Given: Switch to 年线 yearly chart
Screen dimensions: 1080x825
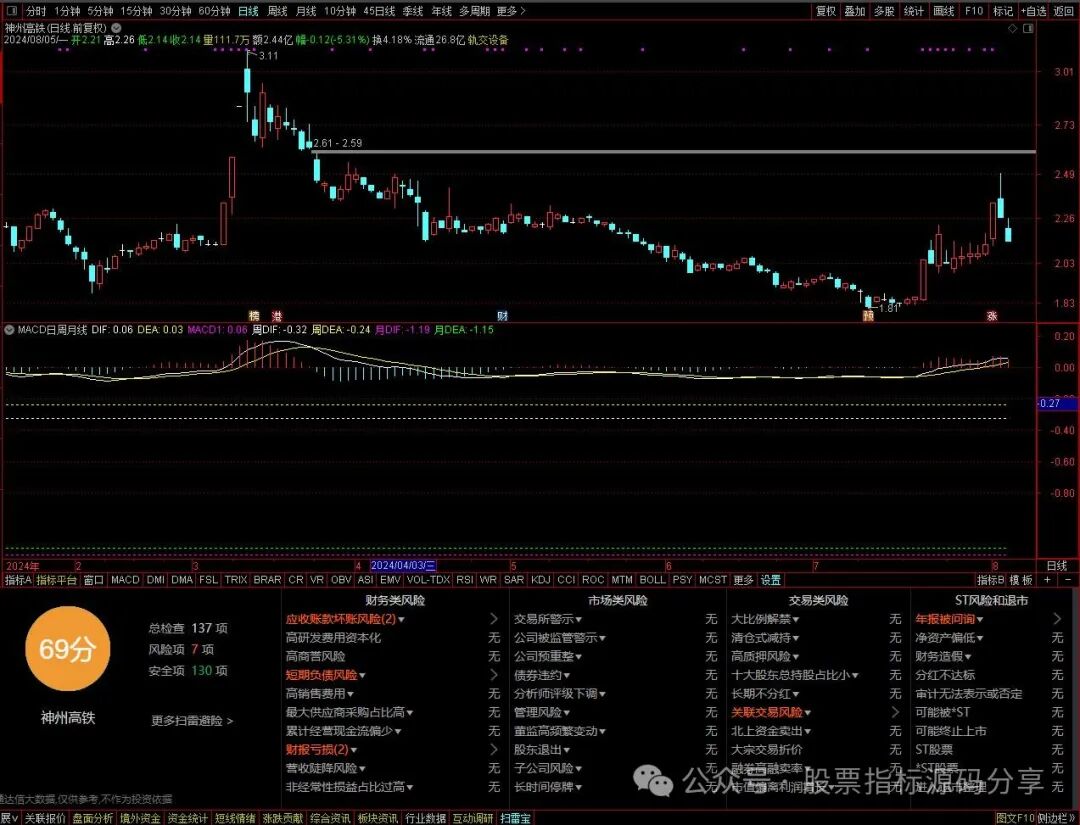Looking at the screenshot, I should (442, 11).
